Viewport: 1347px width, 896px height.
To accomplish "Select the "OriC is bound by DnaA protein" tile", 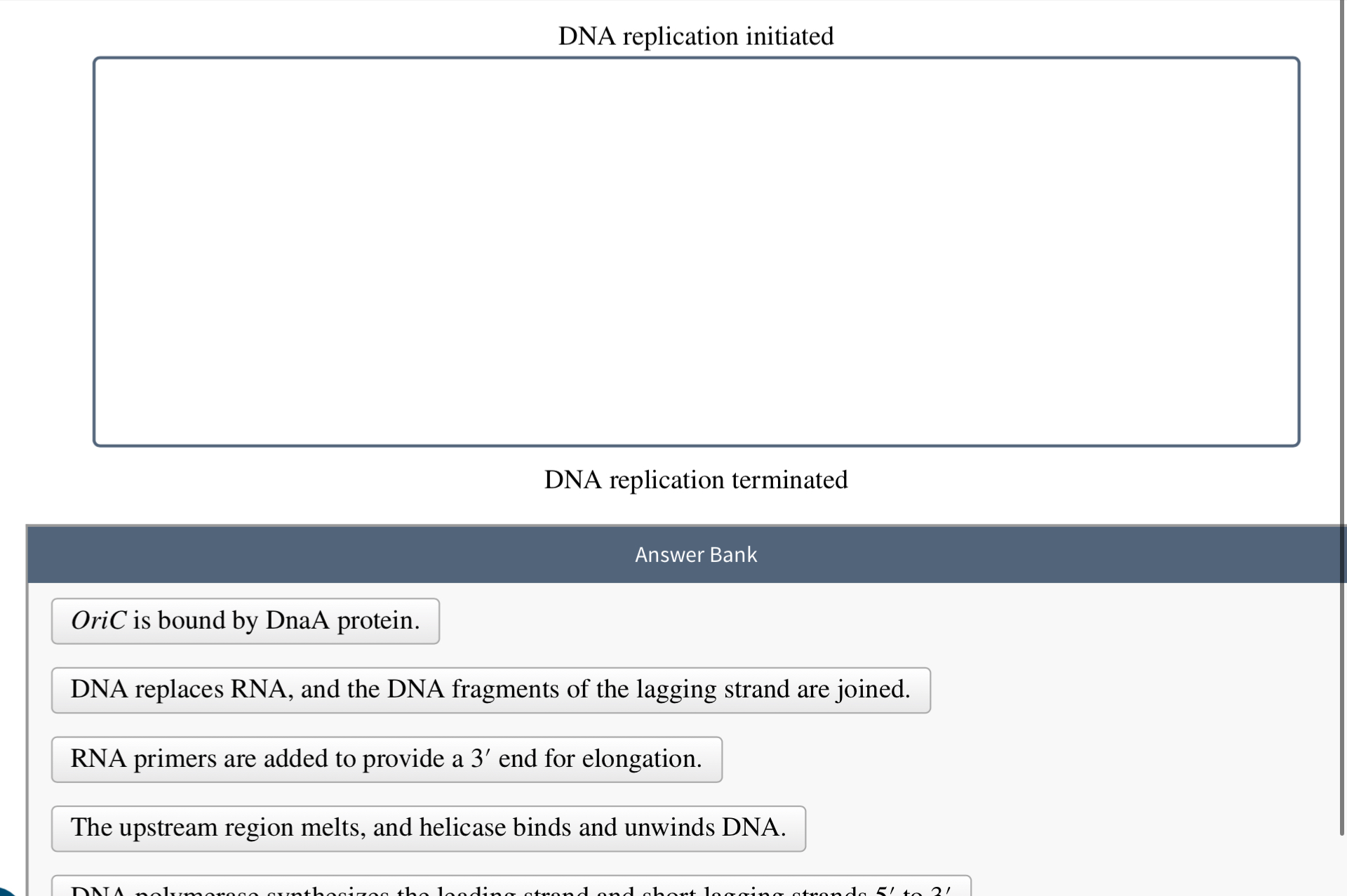I will (x=245, y=620).
